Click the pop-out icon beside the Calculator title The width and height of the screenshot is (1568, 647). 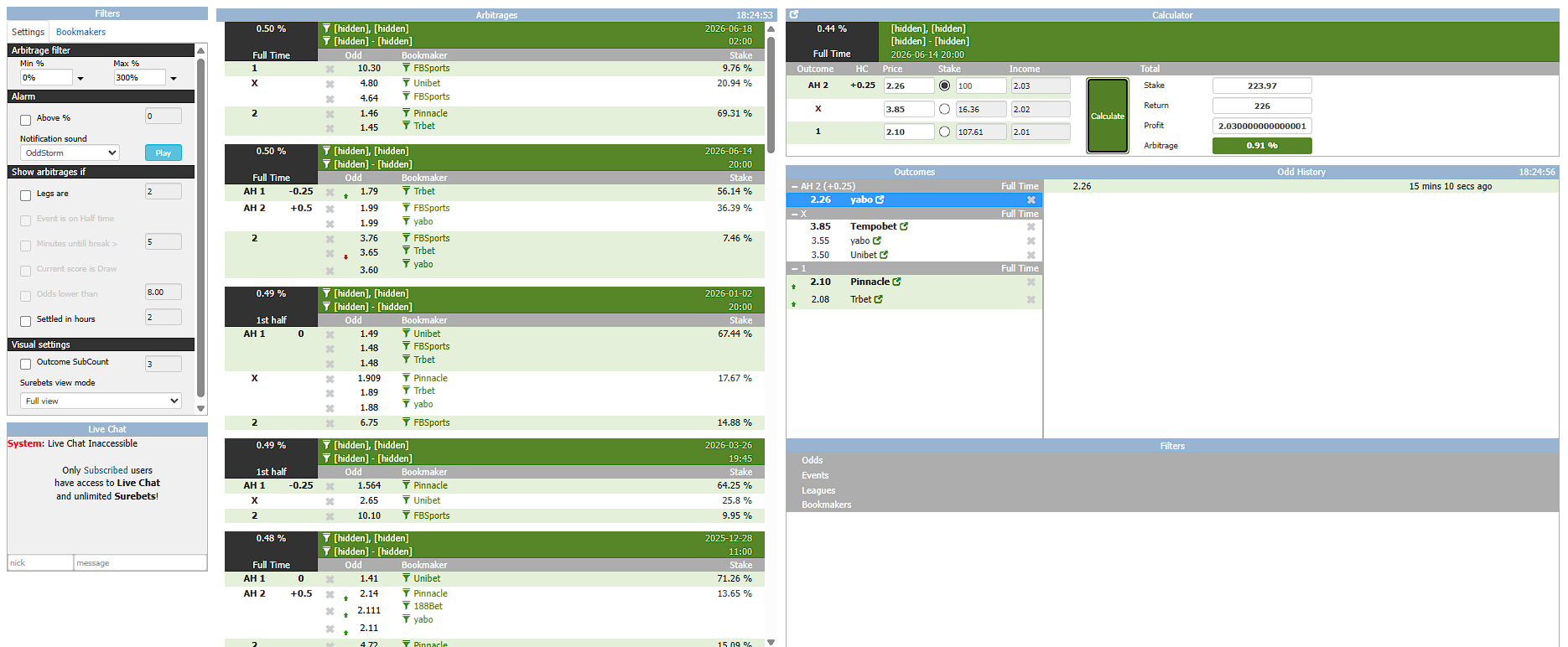point(794,15)
